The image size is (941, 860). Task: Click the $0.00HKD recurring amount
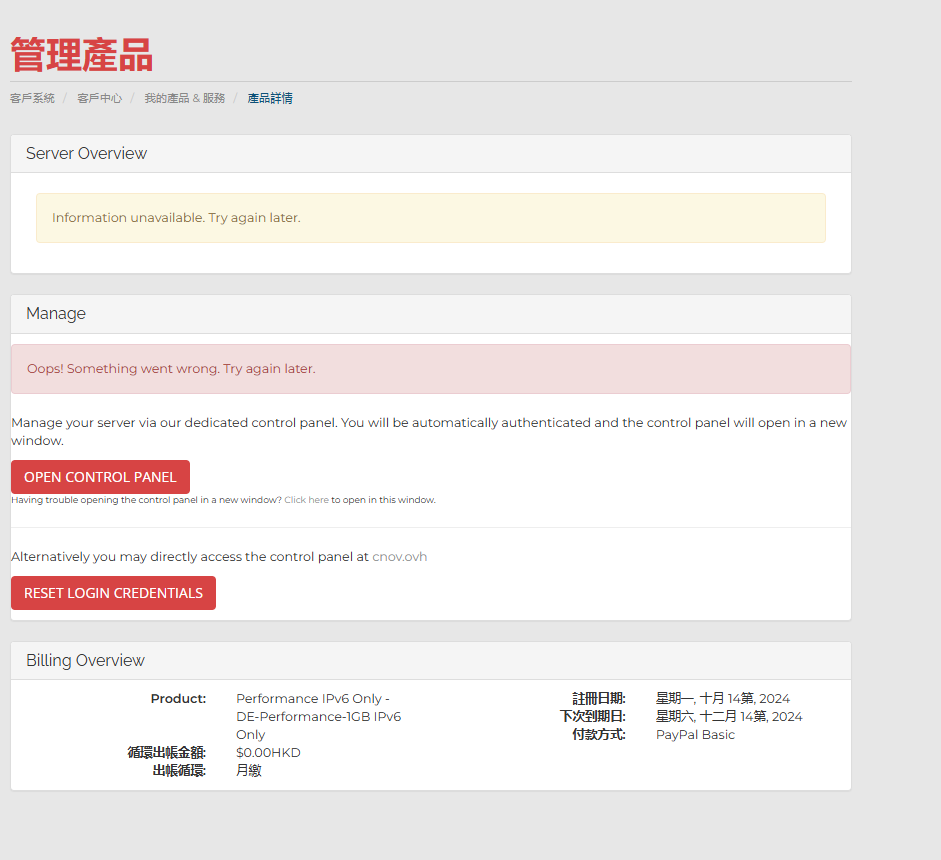point(268,753)
